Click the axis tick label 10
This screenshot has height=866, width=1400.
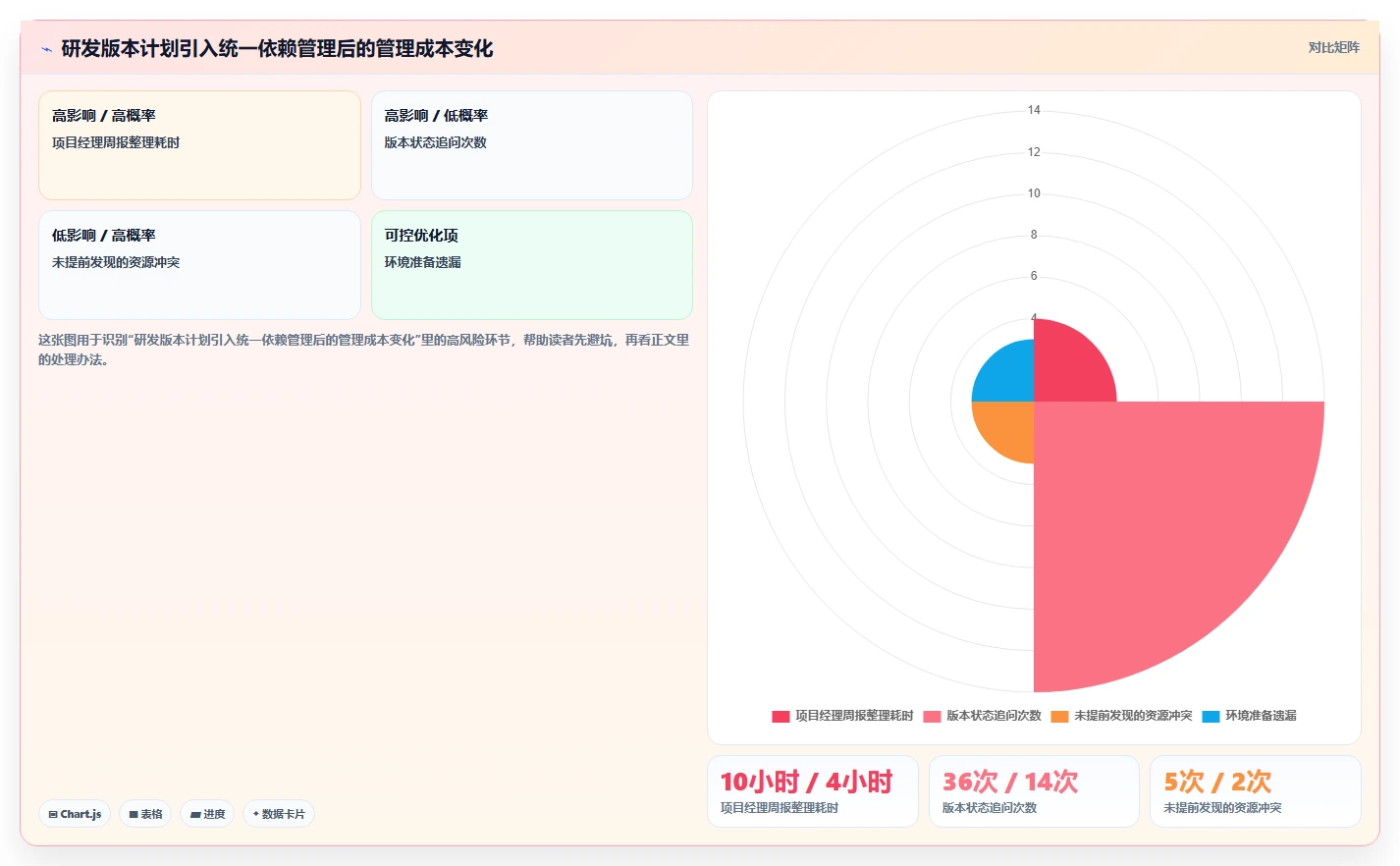click(1034, 193)
